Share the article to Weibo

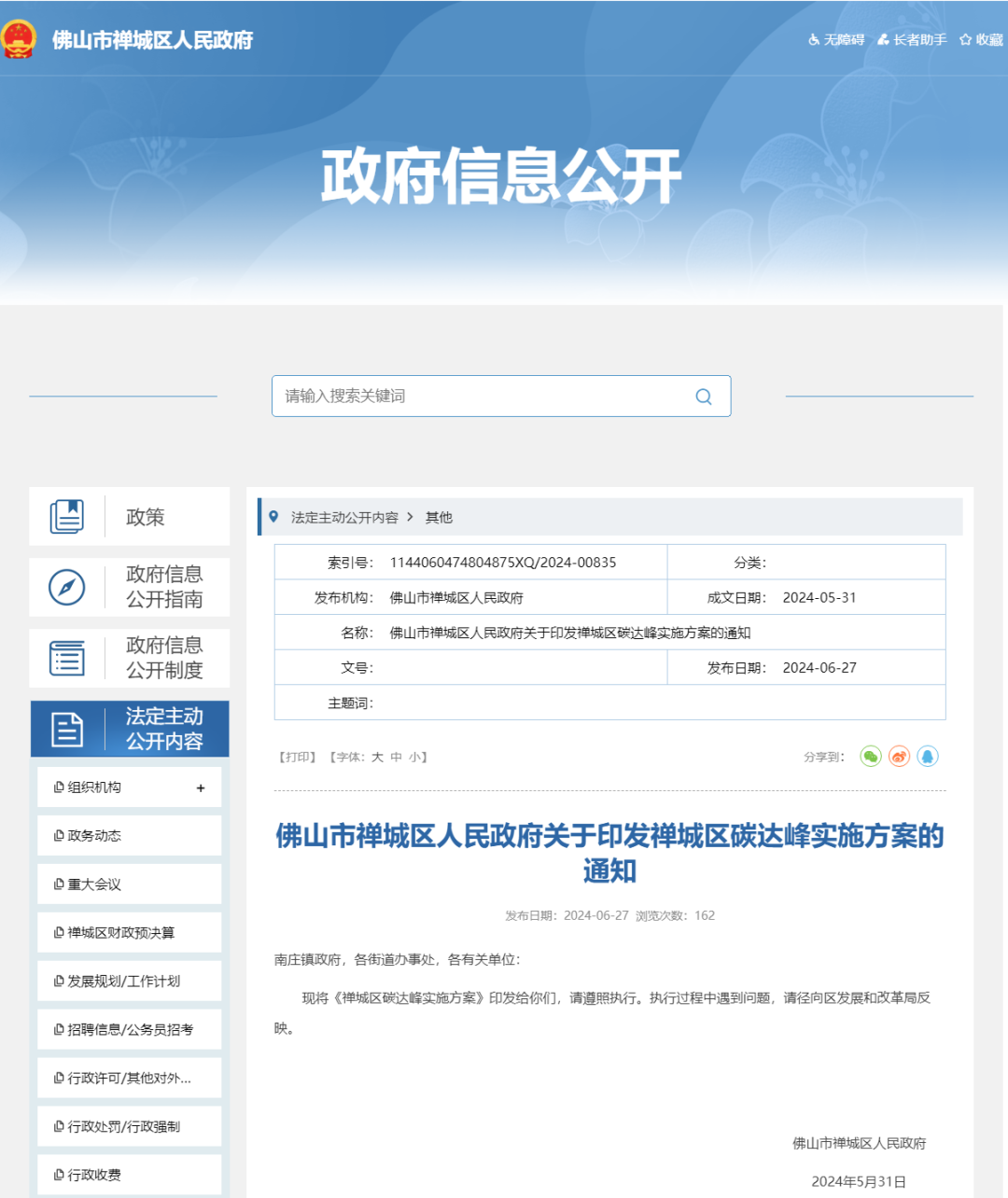point(899,757)
